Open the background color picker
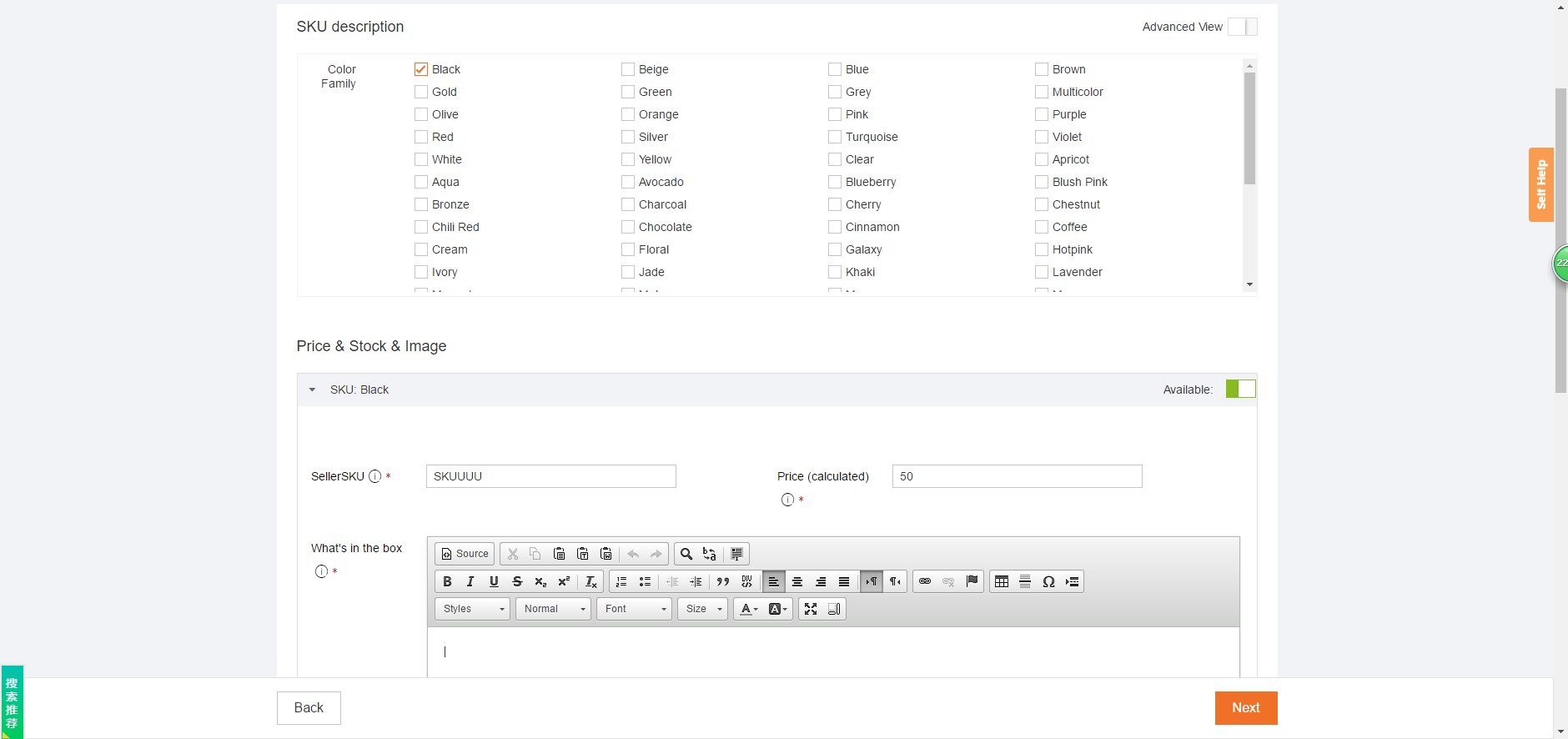 coord(777,609)
